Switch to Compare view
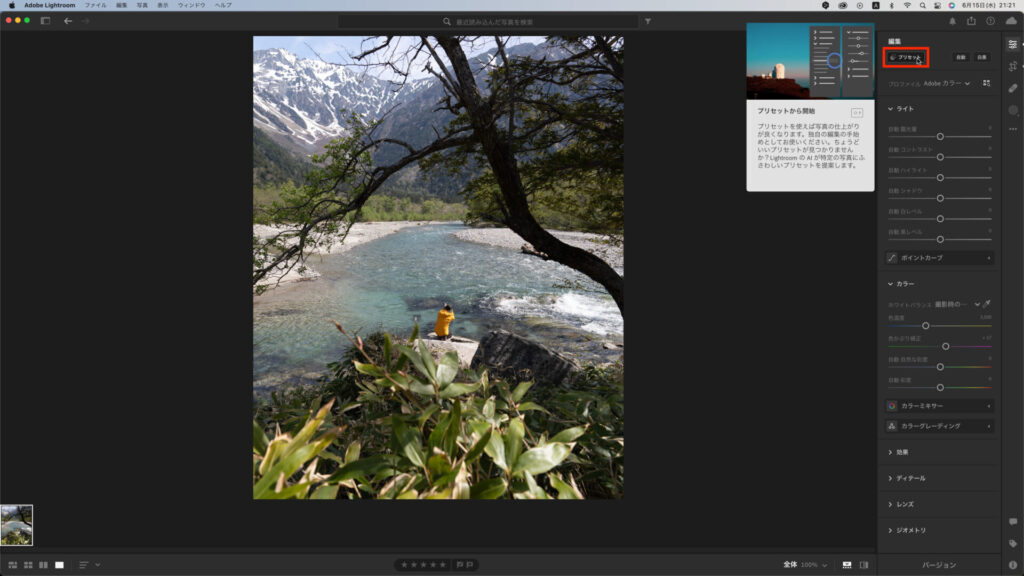This screenshot has width=1024, height=576. click(43, 565)
